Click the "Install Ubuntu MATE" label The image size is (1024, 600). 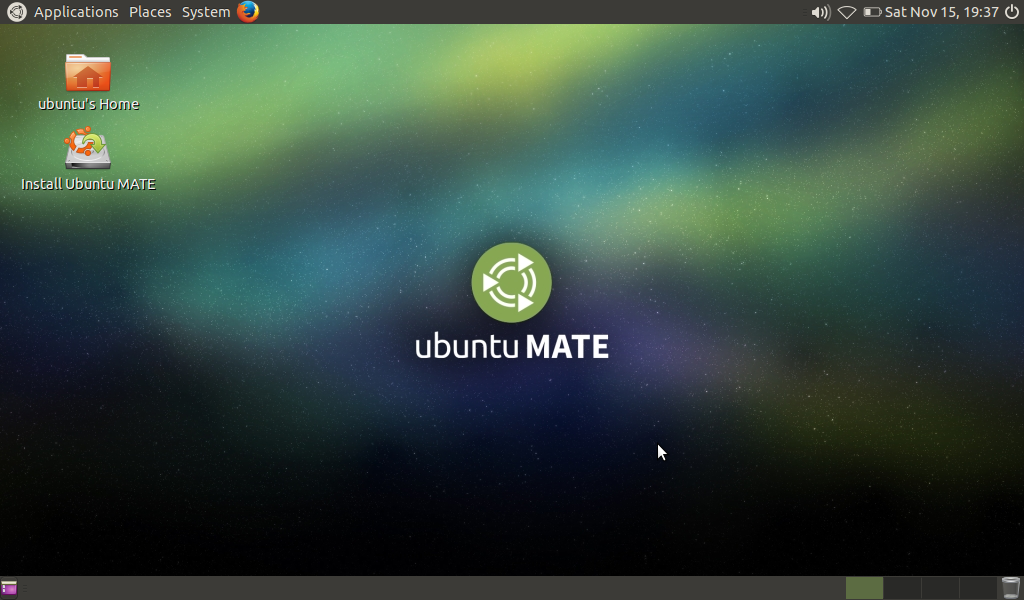(x=88, y=184)
